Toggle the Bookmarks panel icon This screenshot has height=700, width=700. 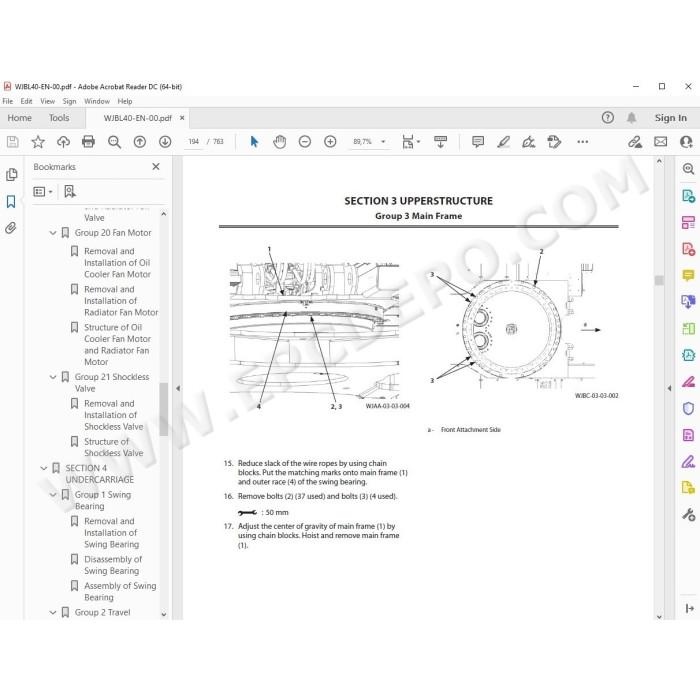11,201
